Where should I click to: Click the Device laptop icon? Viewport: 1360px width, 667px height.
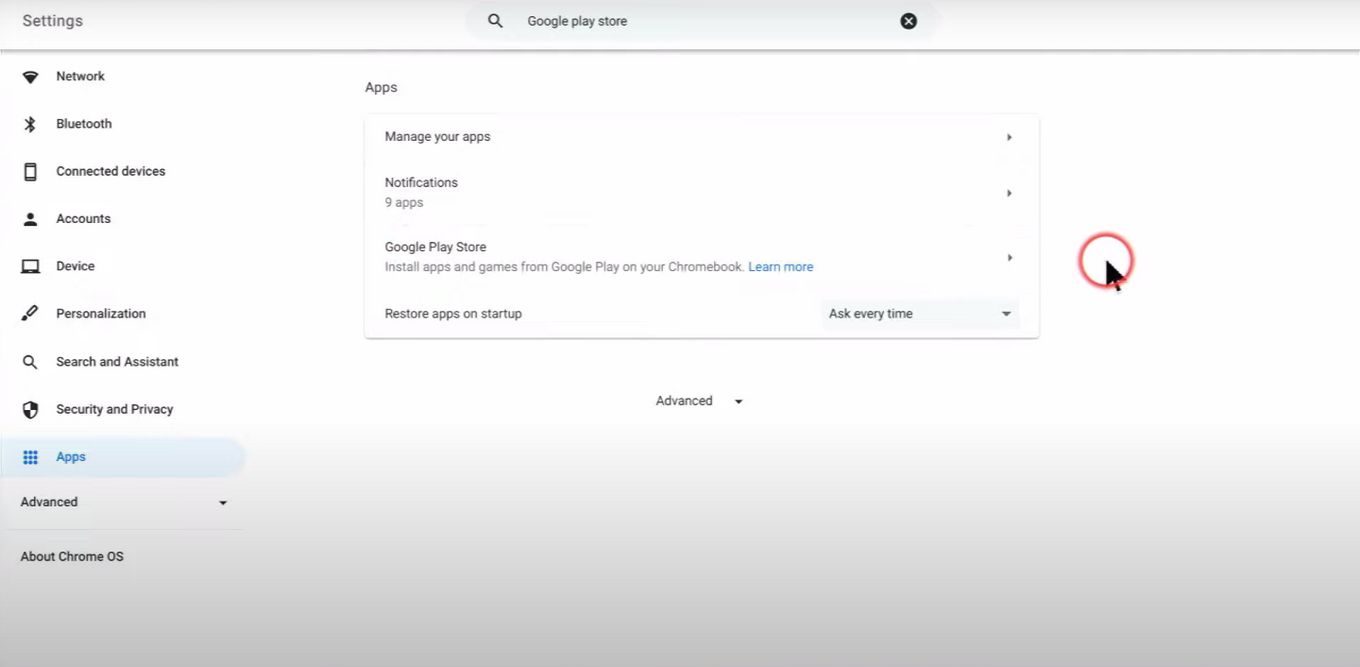click(30, 266)
